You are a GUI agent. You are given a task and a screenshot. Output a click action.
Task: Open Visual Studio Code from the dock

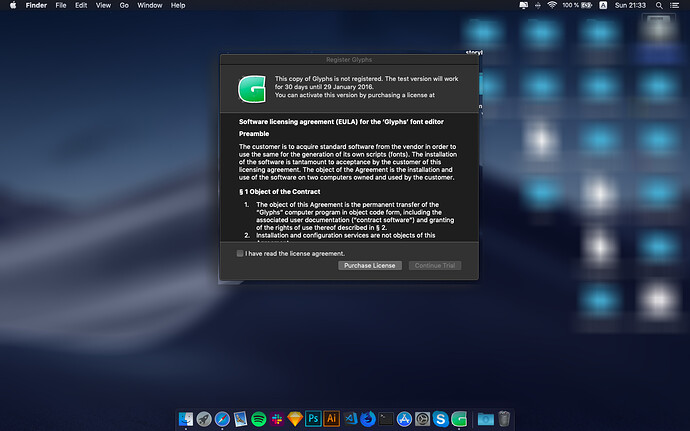click(350, 419)
